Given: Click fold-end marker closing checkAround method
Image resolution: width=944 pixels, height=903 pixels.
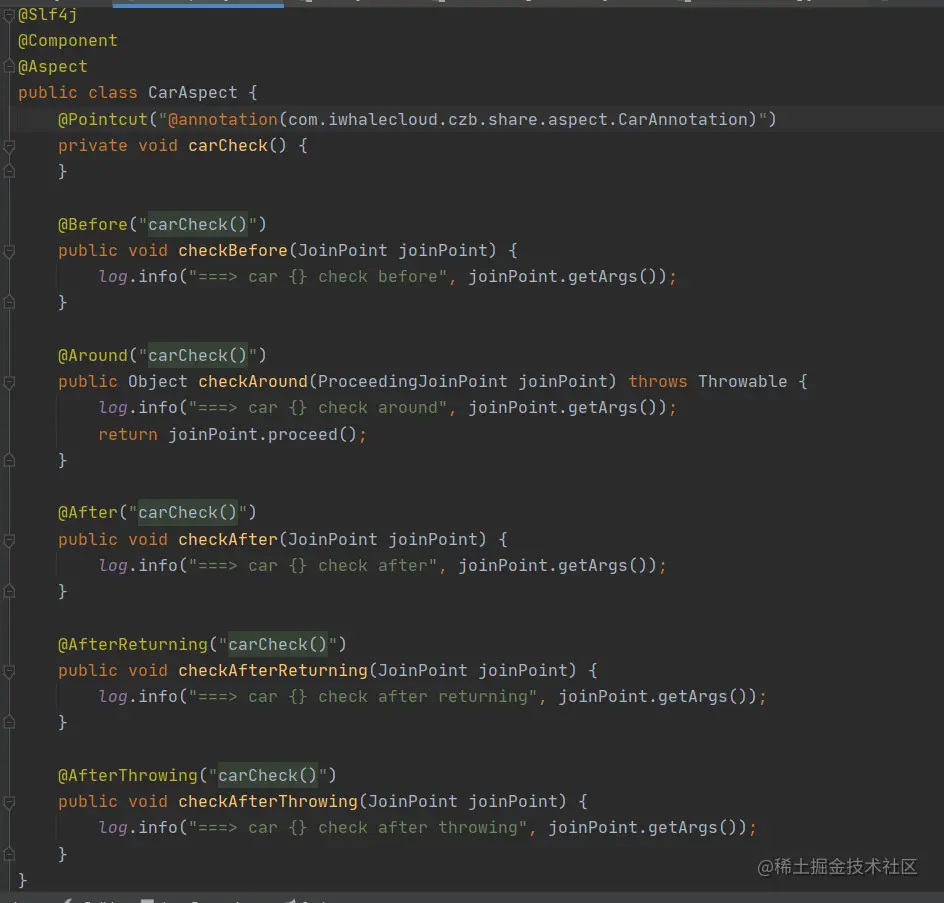Looking at the screenshot, I should tap(9, 461).
